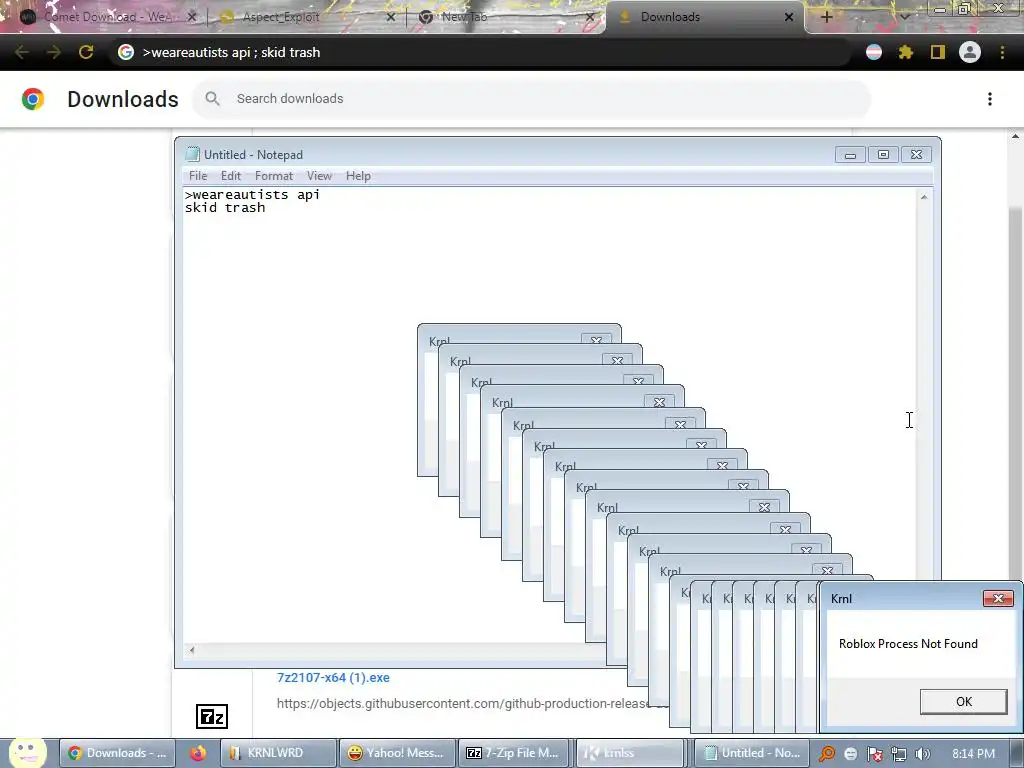1024x768 pixels.
Task: Switch to Untitled Notepad taskbar button
Action: [751, 753]
